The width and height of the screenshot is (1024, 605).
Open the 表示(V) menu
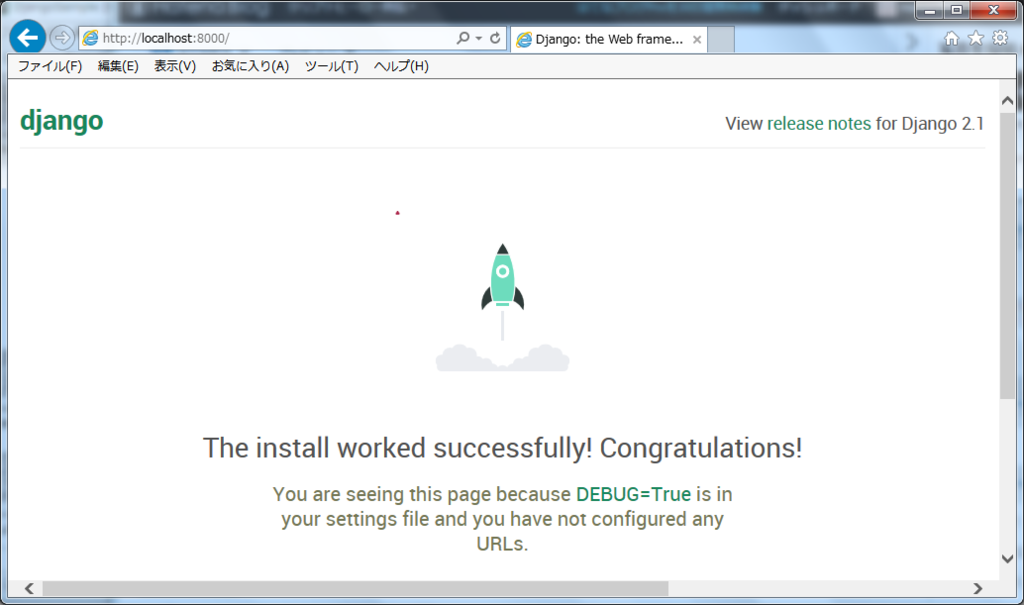click(x=175, y=66)
